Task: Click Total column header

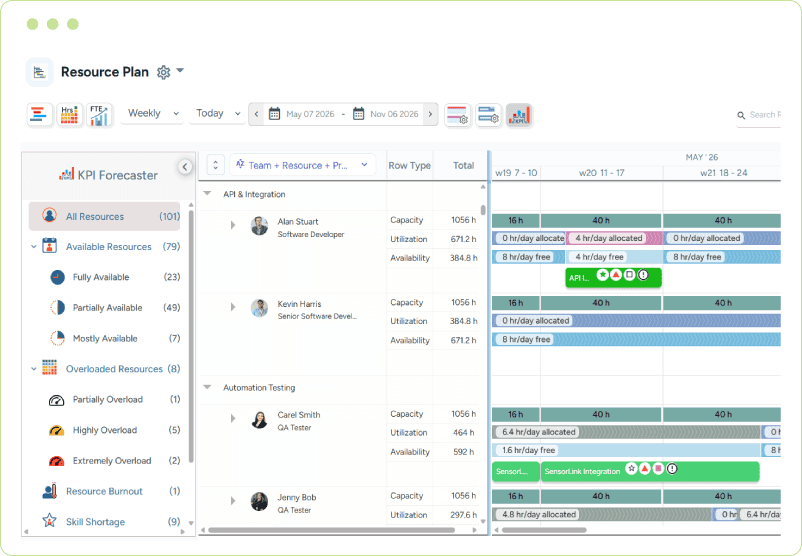Action: pos(463,166)
